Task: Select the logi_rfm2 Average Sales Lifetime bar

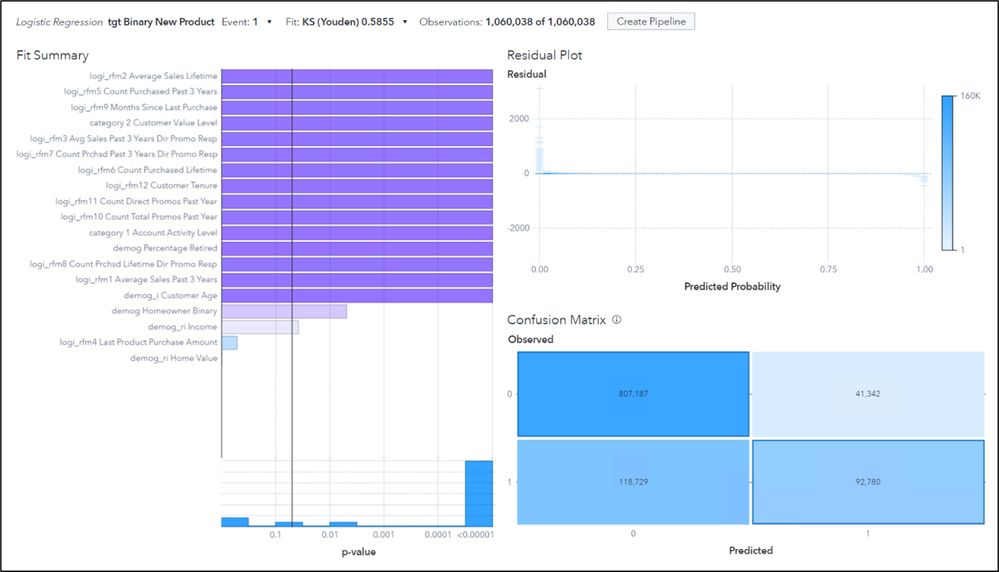Action: click(x=356, y=76)
